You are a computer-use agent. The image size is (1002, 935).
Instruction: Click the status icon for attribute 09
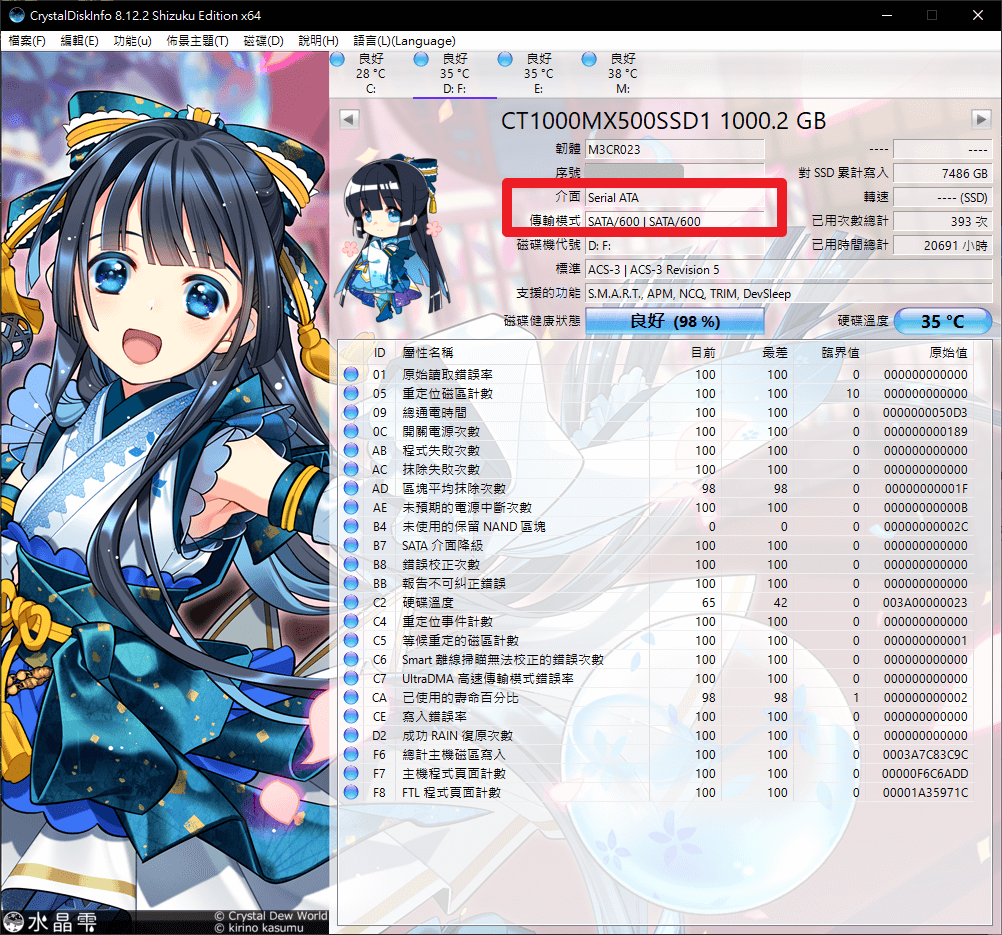click(x=351, y=412)
